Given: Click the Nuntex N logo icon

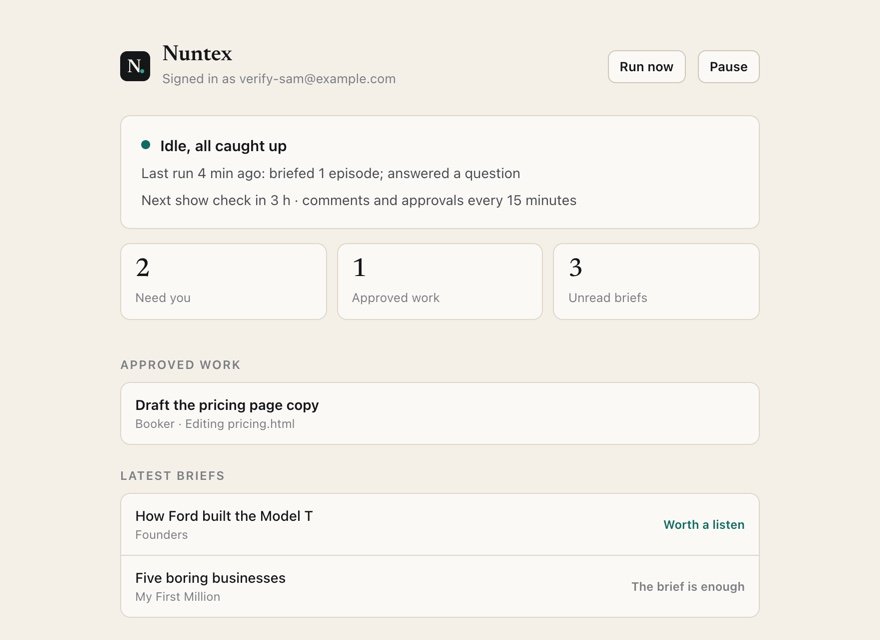Looking at the screenshot, I should (x=135, y=66).
